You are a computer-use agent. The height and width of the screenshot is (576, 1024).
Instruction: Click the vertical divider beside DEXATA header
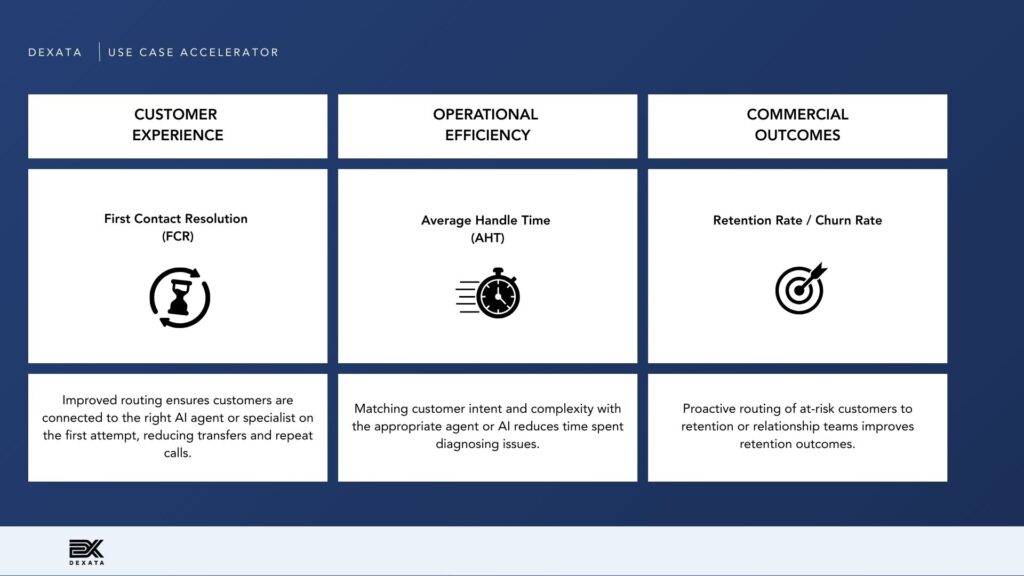point(99,52)
